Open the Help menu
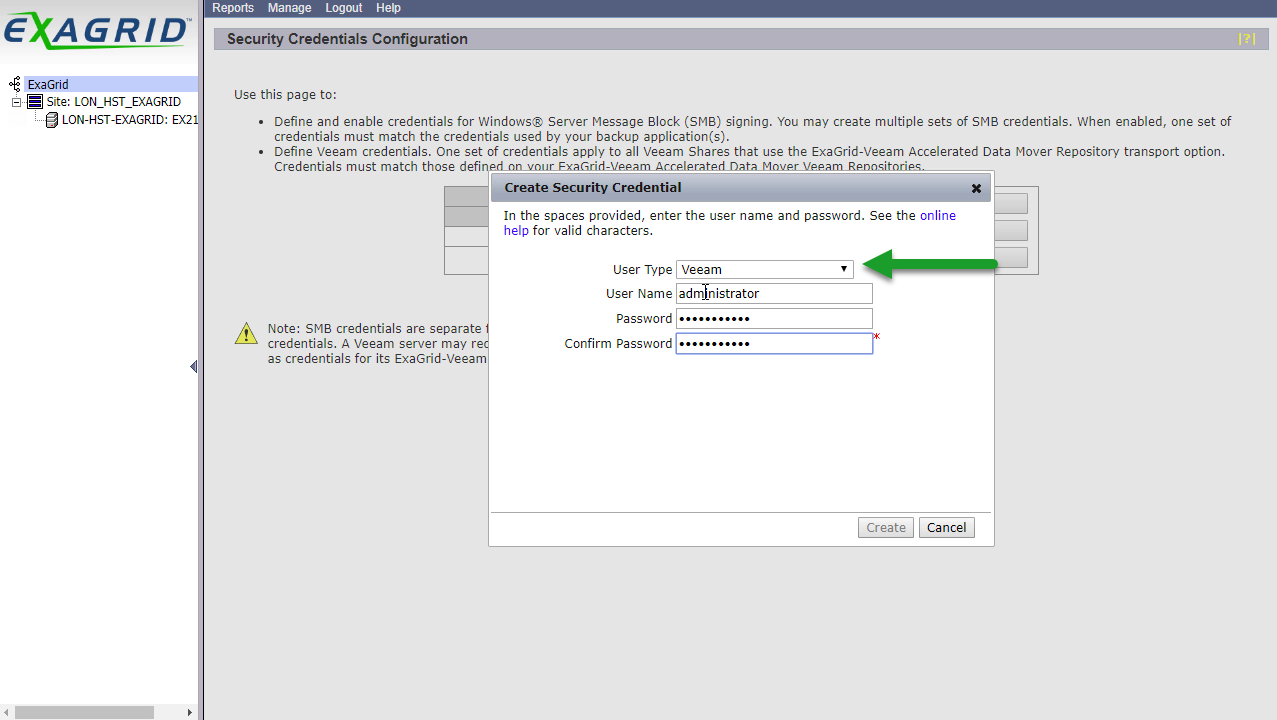 point(388,8)
